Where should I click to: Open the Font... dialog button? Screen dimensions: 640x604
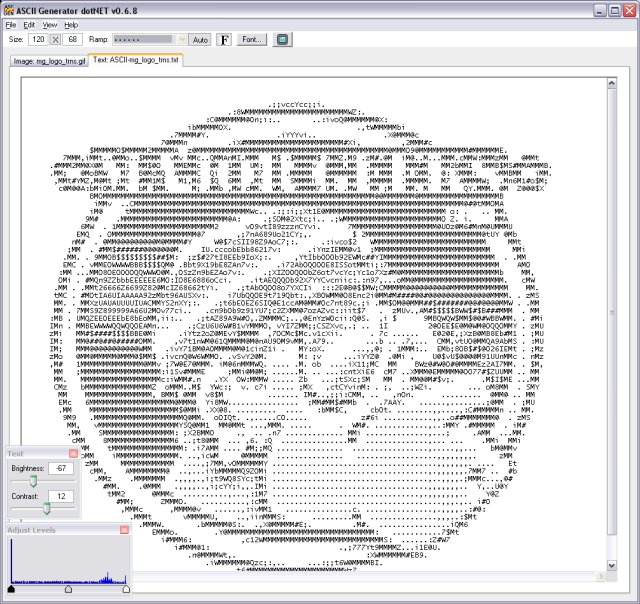click(251, 40)
